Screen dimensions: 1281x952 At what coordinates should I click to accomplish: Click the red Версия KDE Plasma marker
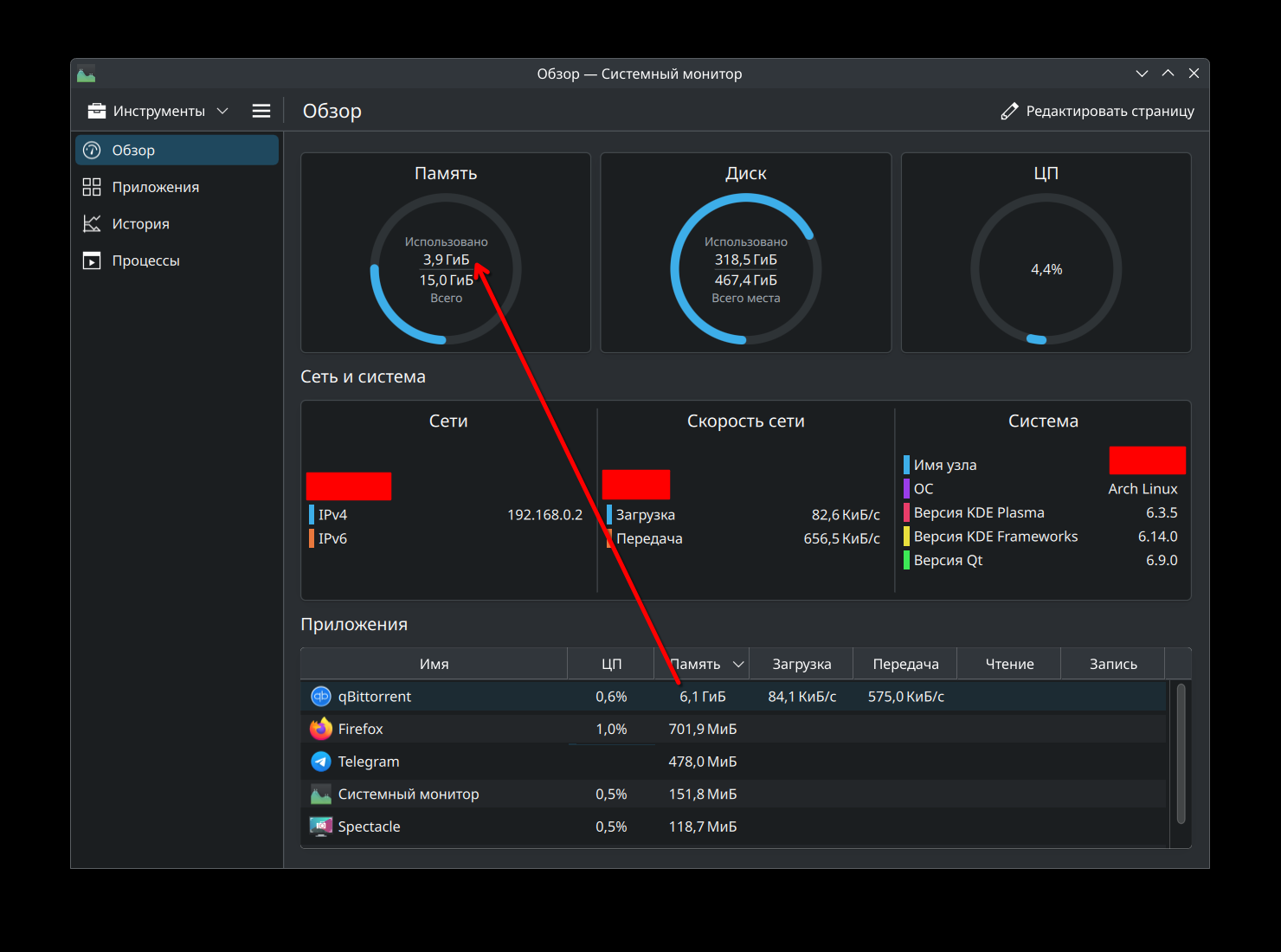[x=906, y=513]
